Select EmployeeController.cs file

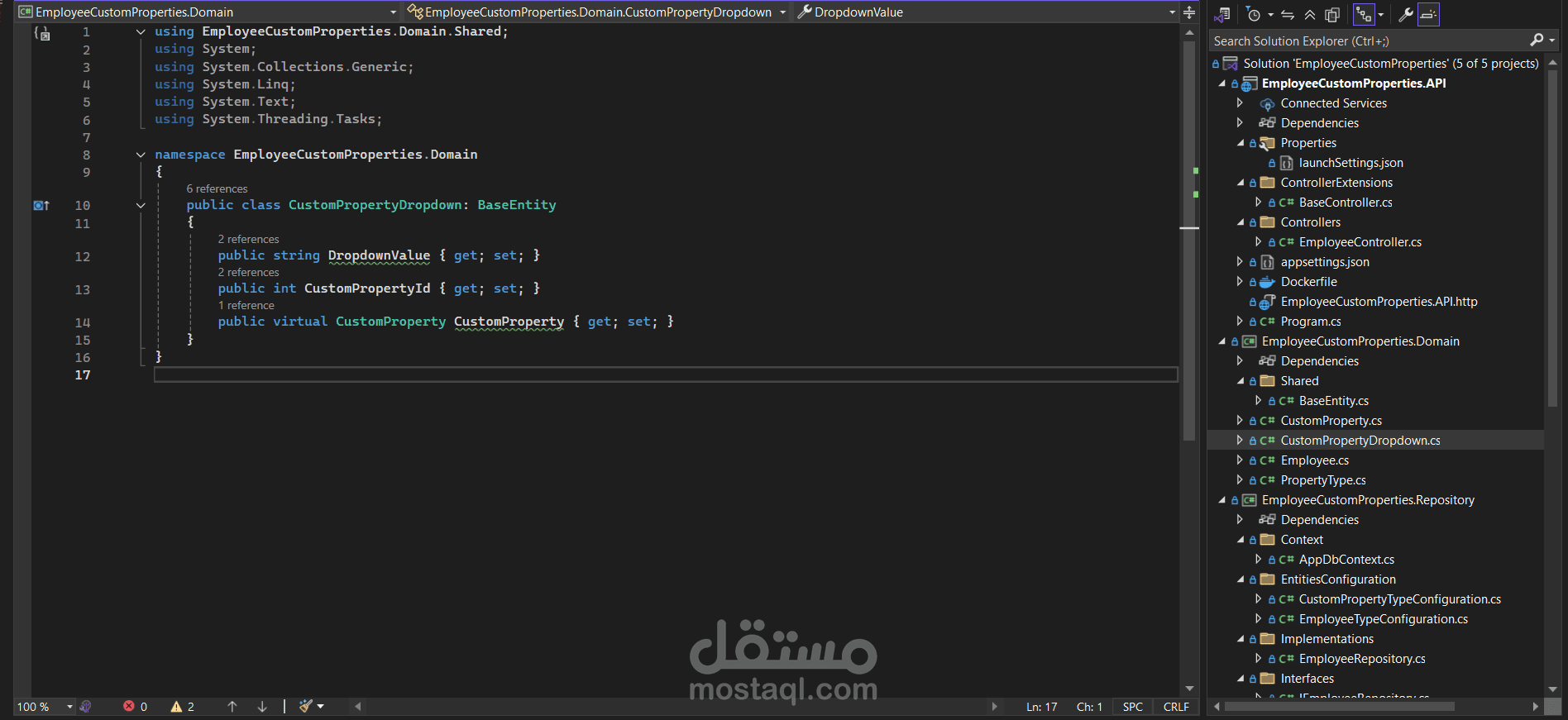[x=1360, y=242]
